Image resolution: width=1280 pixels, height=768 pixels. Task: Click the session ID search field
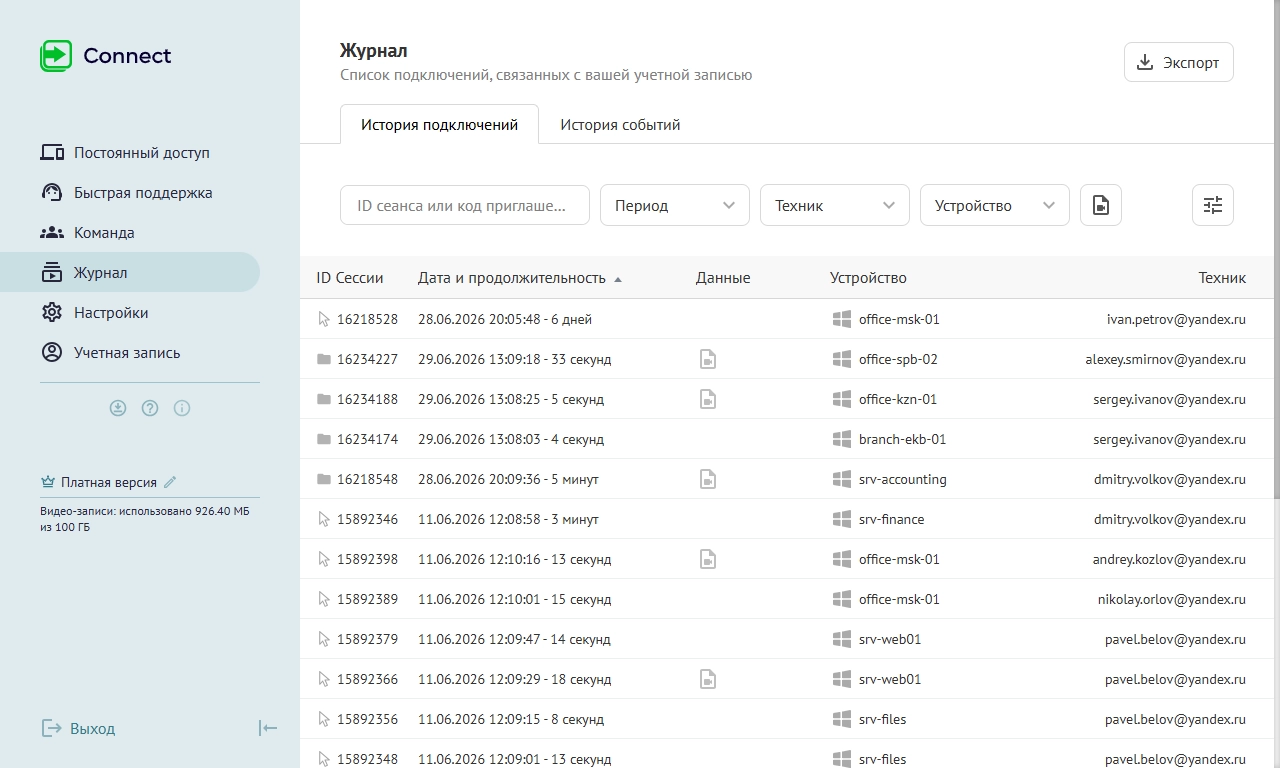pos(465,205)
